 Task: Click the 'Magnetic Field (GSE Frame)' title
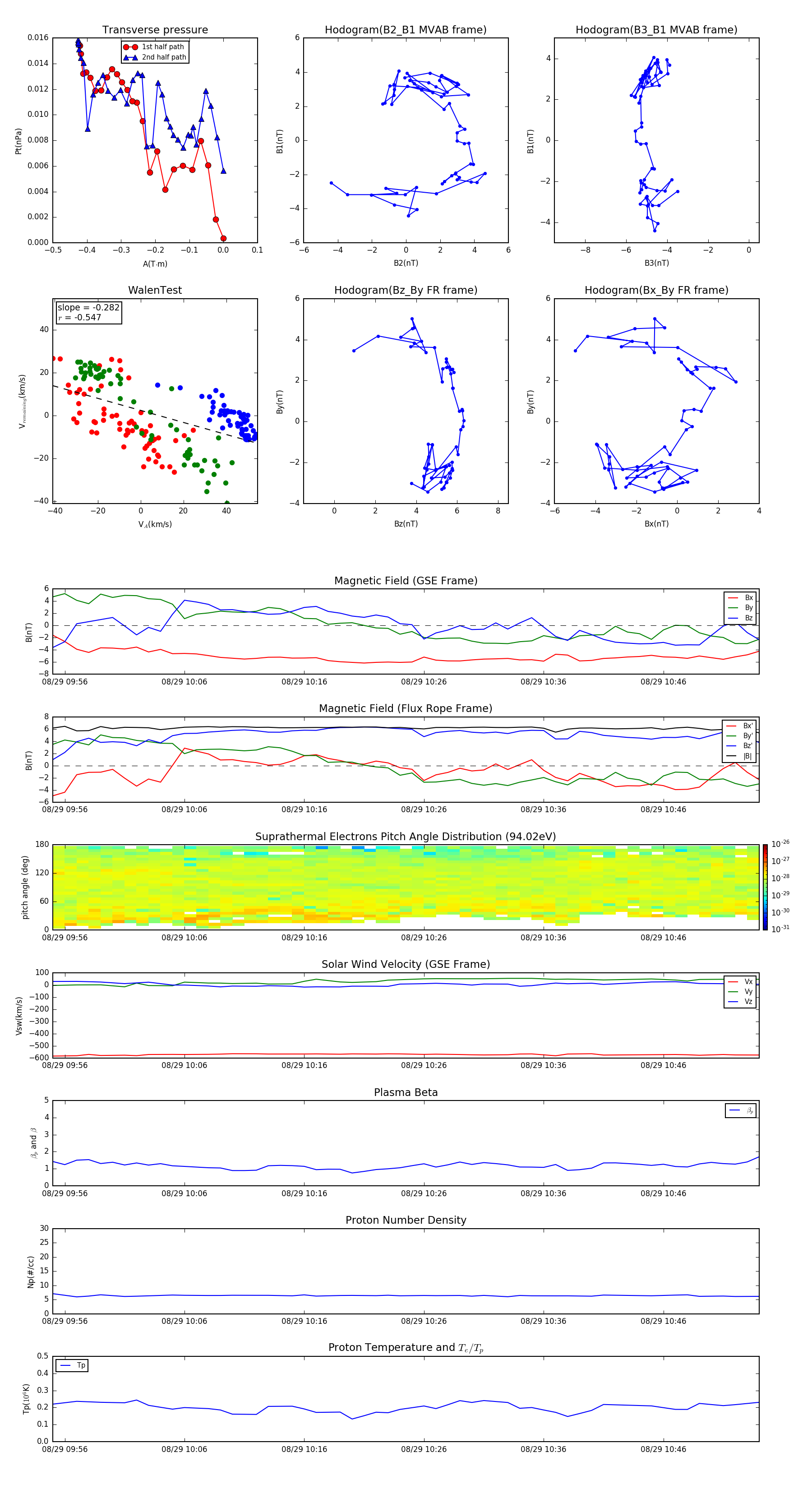[406, 581]
